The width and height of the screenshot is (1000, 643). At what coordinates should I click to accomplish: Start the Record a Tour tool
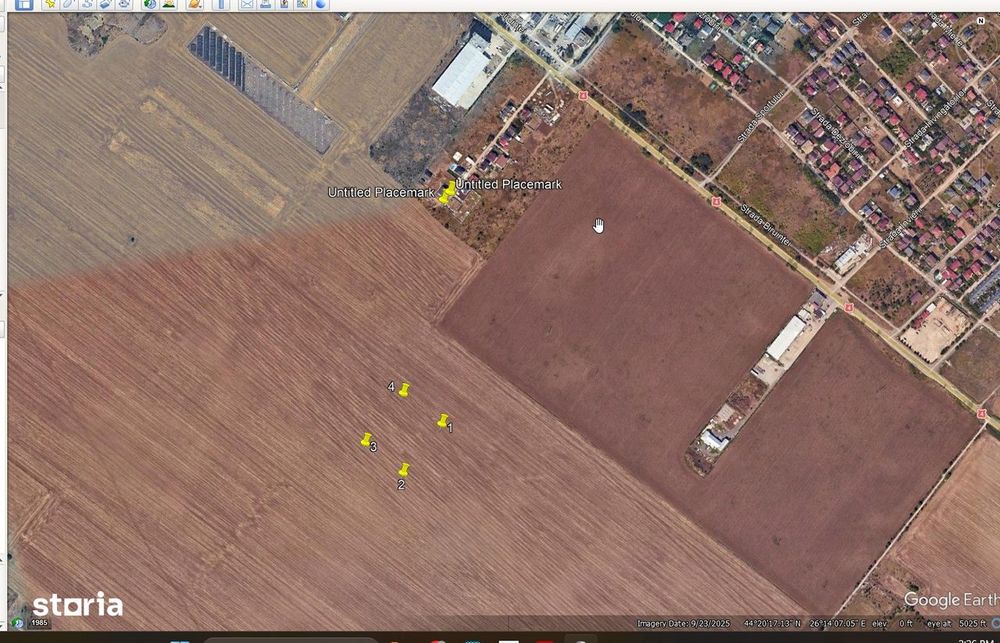coord(124,4)
